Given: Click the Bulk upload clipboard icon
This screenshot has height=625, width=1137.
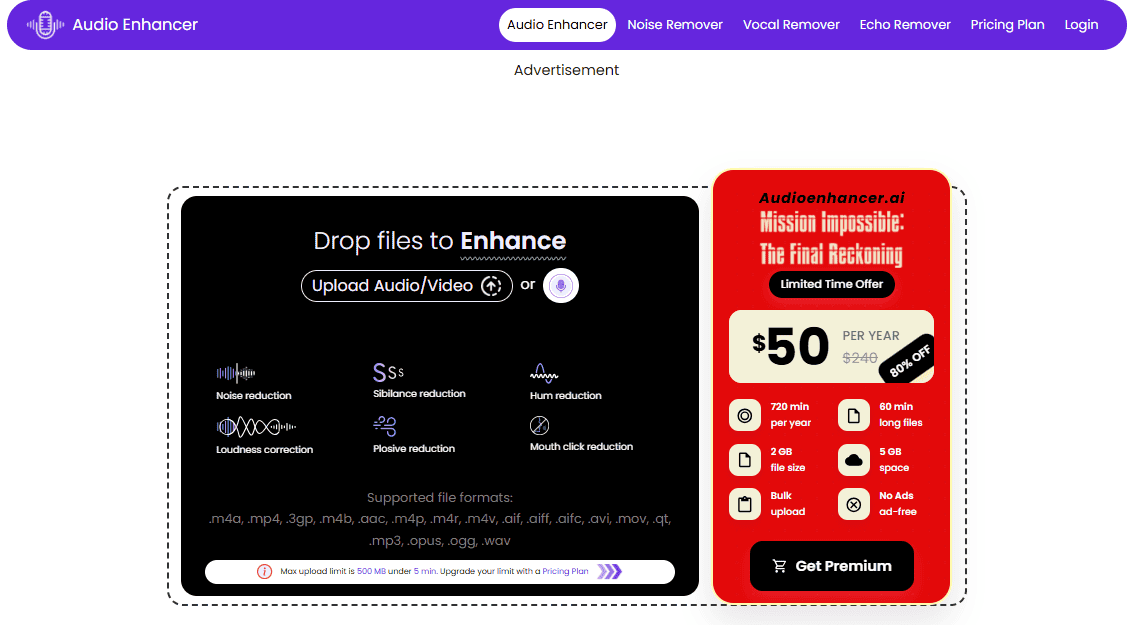Looking at the screenshot, I should (x=745, y=504).
